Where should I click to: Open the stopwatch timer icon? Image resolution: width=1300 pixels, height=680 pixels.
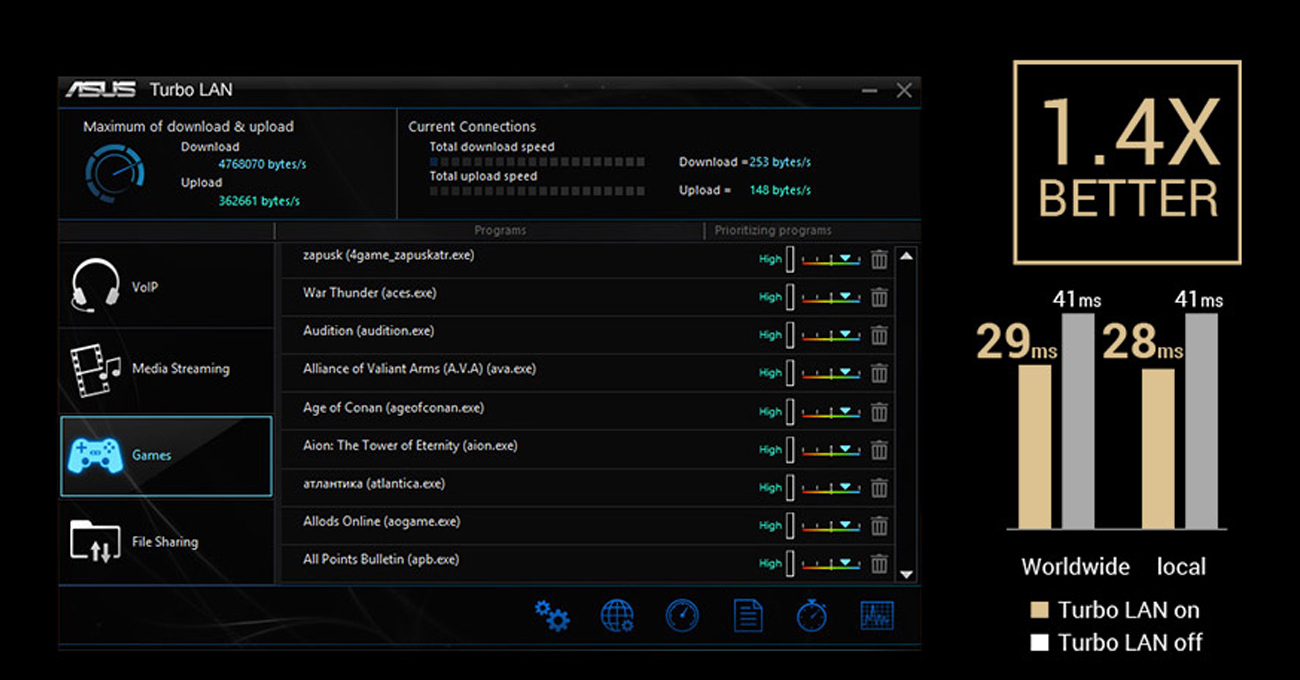tap(812, 616)
